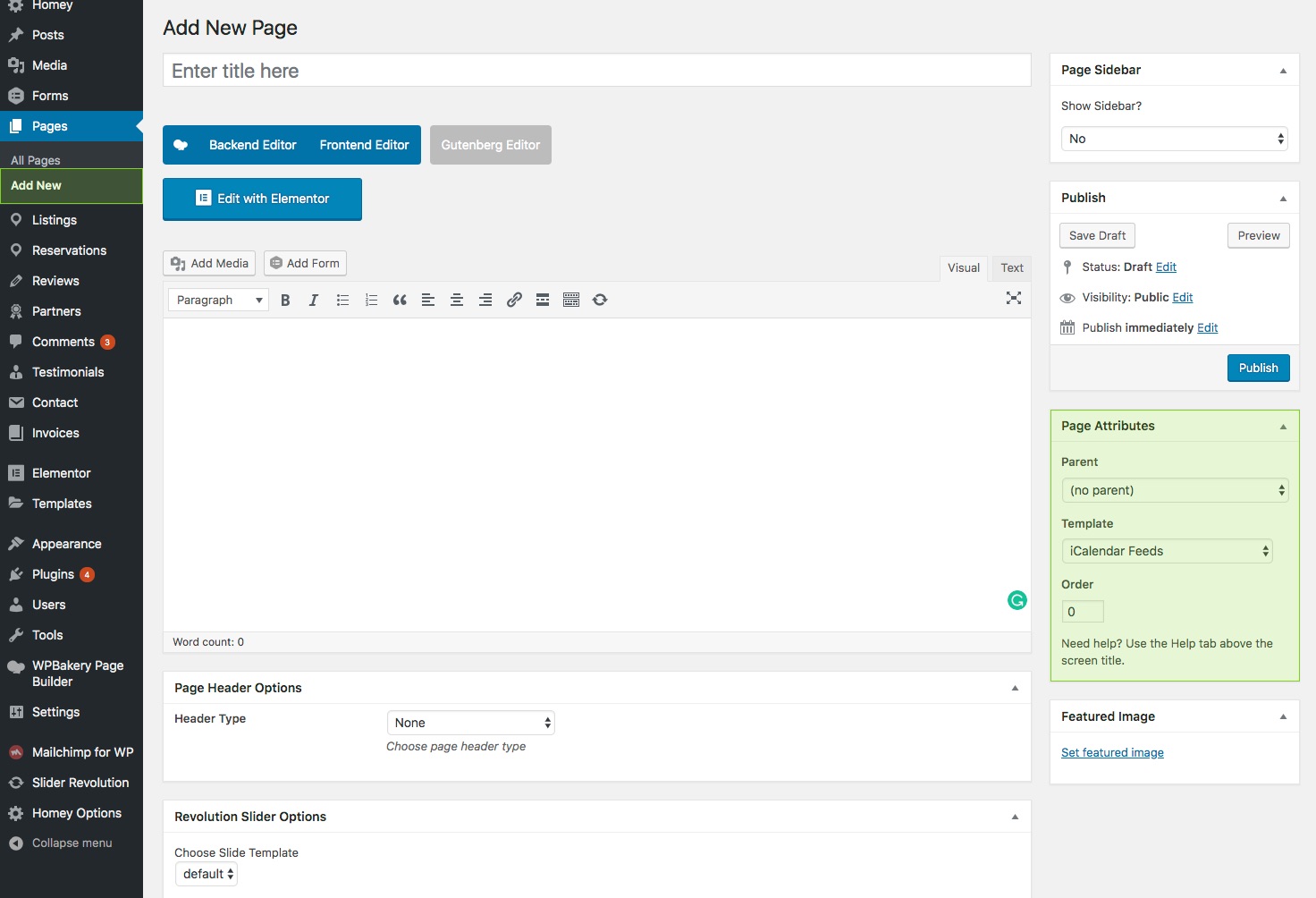Collapse the Page Sidebar panel

1283,71
